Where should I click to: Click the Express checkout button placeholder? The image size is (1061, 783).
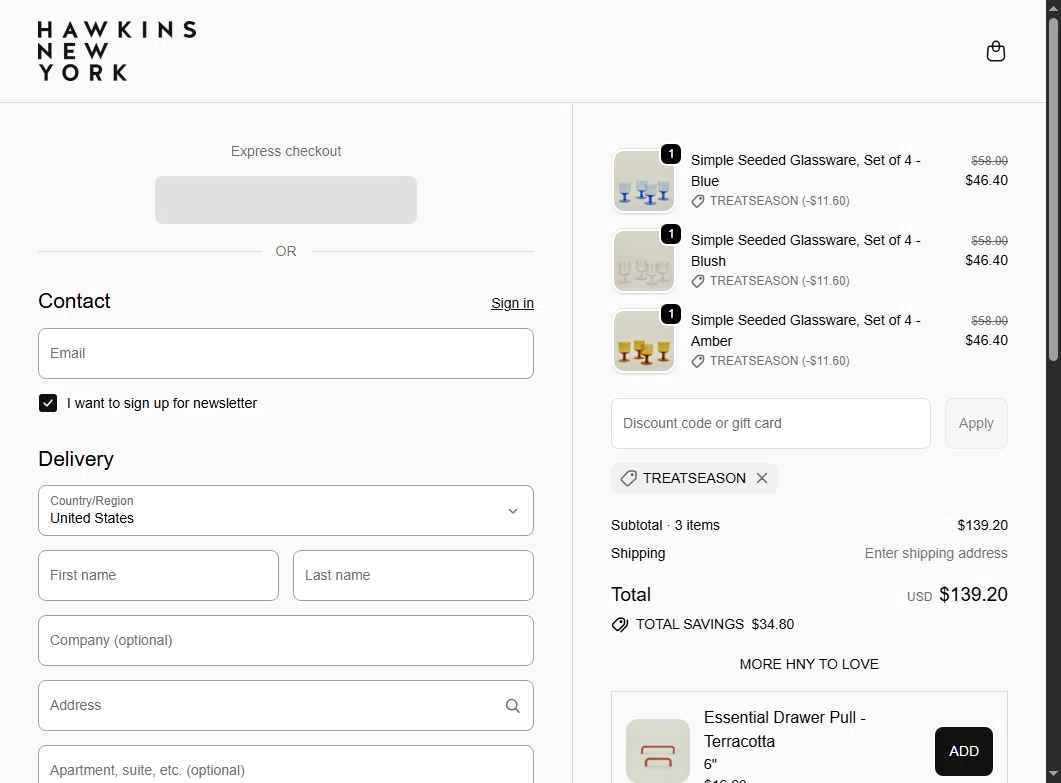(x=286, y=200)
